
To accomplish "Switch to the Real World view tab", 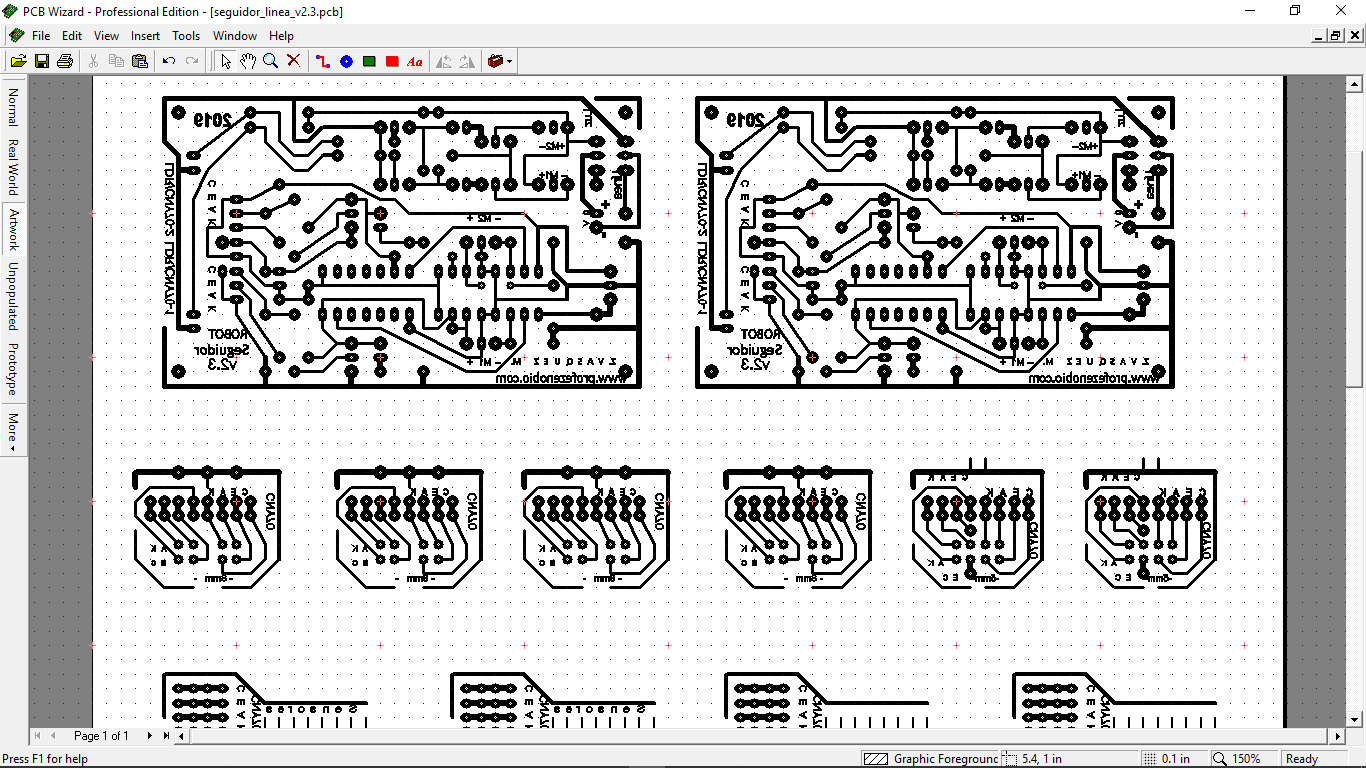I will click(x=13, y=167).
